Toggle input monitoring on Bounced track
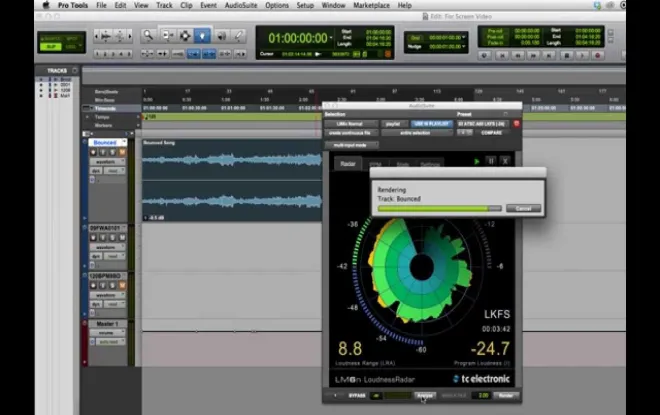Image resolution: width=660 pixels, height=415 pixels. pos(103,152)
